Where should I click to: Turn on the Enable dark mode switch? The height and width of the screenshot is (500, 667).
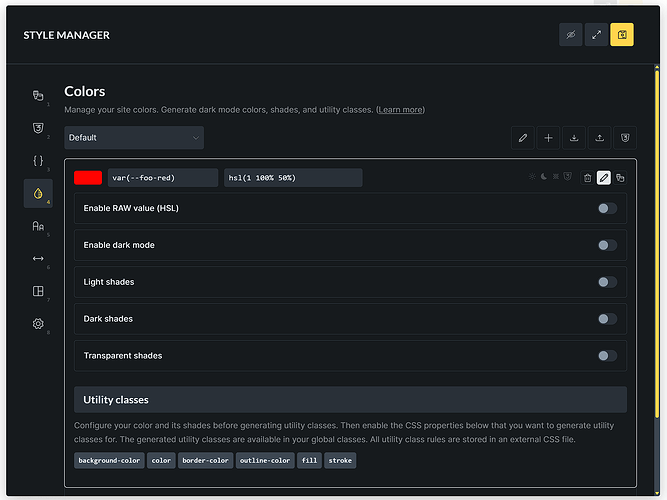[x=607, y=245]
